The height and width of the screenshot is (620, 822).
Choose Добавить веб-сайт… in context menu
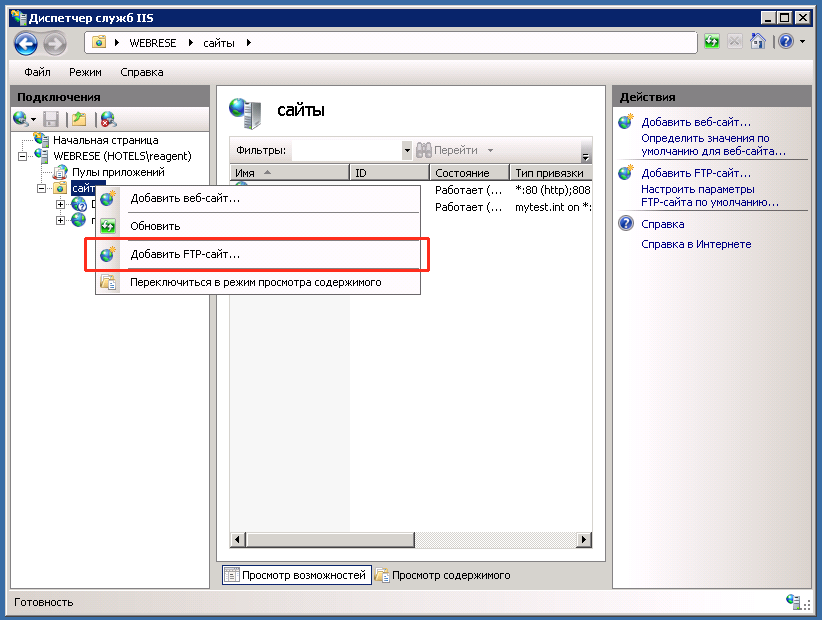coord(258,198)
